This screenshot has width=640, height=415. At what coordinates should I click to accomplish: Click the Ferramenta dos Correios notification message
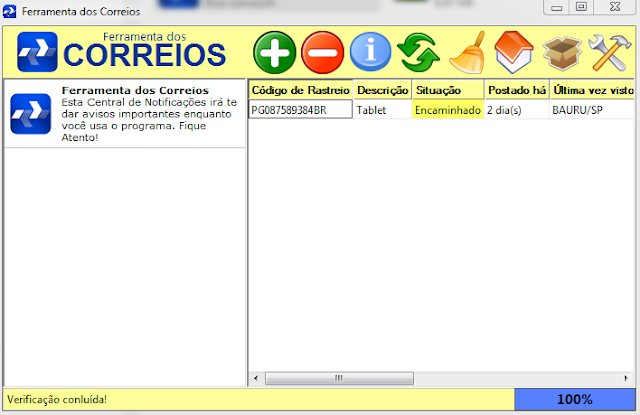(125, 113)
